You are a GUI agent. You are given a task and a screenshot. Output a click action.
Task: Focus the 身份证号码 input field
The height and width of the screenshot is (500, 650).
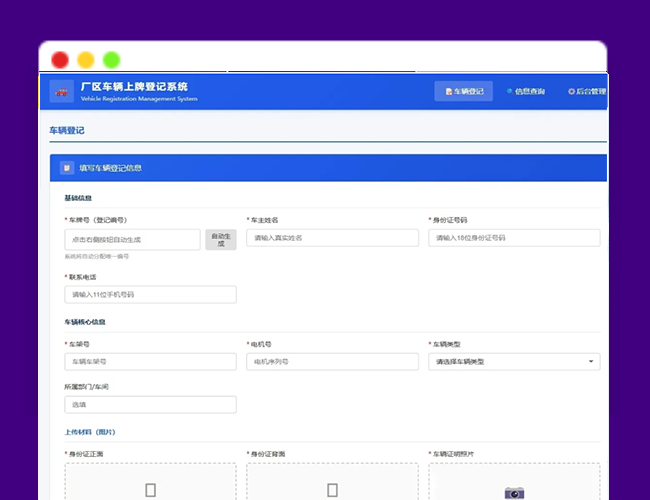(514, 238)
